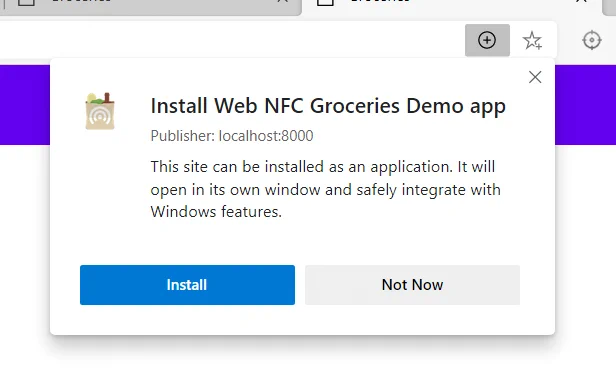Click the blue Install button
Viewport: 616px width, 375px height.
pos(187,285)
